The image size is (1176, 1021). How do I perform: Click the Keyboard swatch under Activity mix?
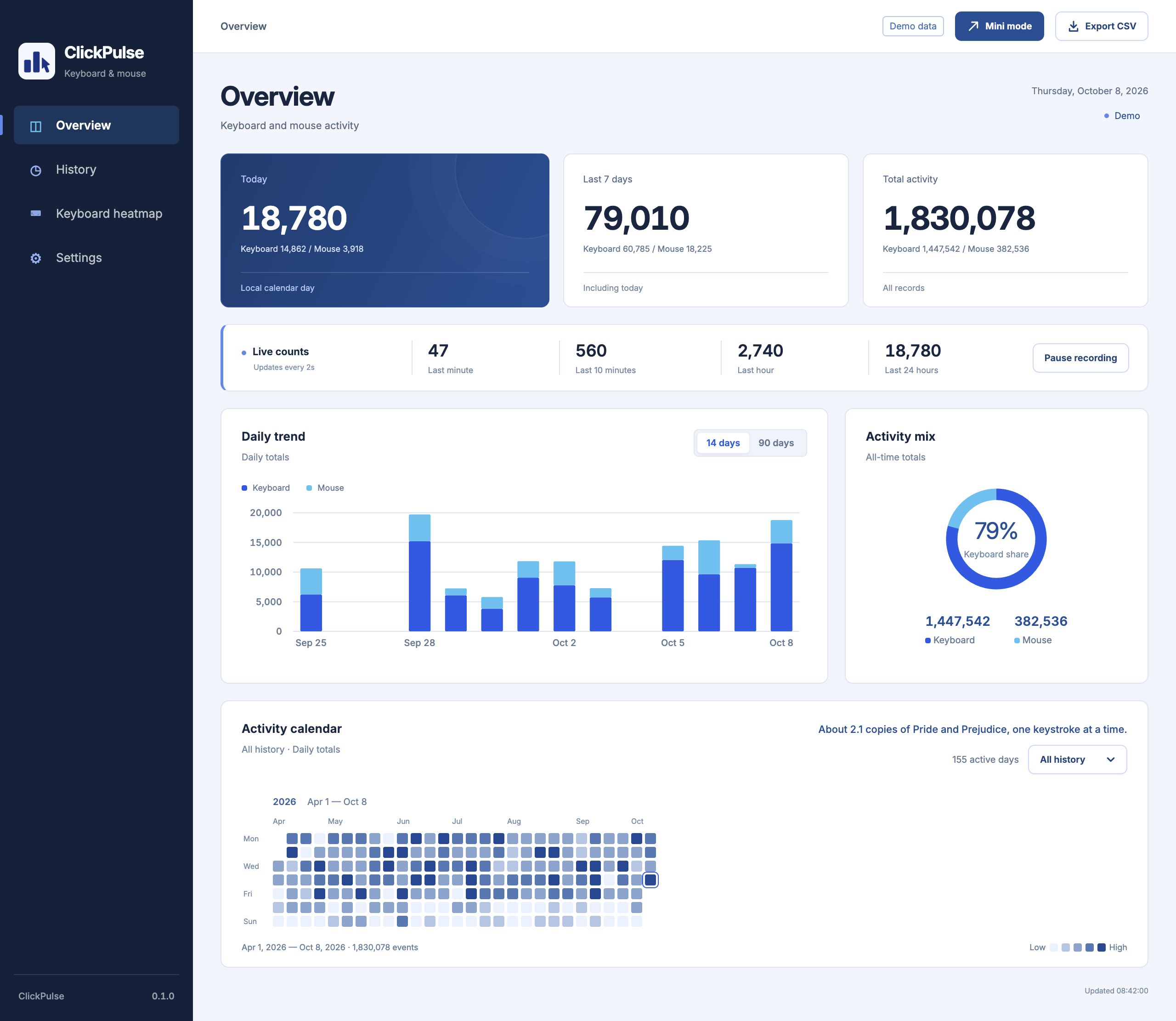click(x=927, y=641)
